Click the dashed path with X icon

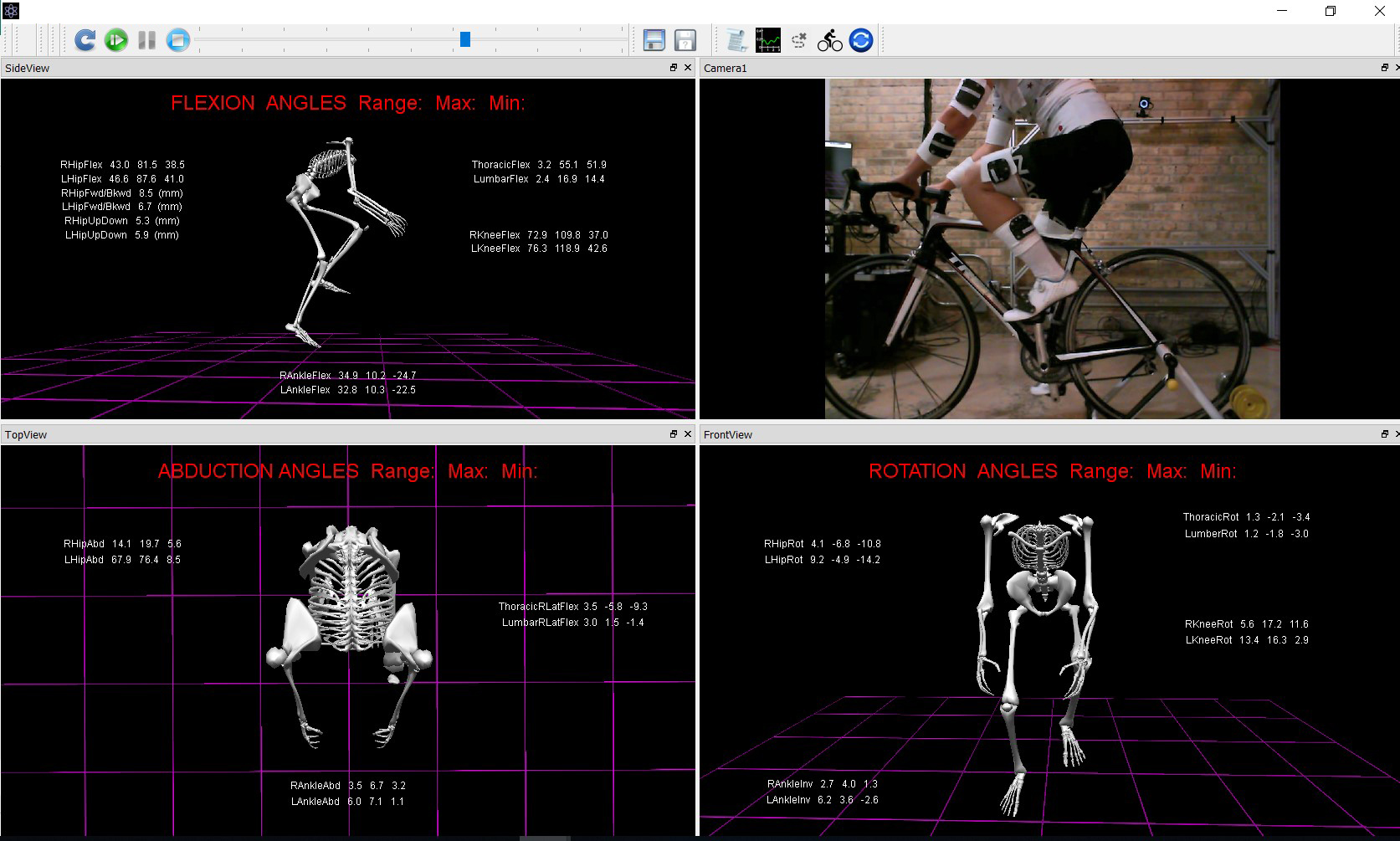click(798, 40)
